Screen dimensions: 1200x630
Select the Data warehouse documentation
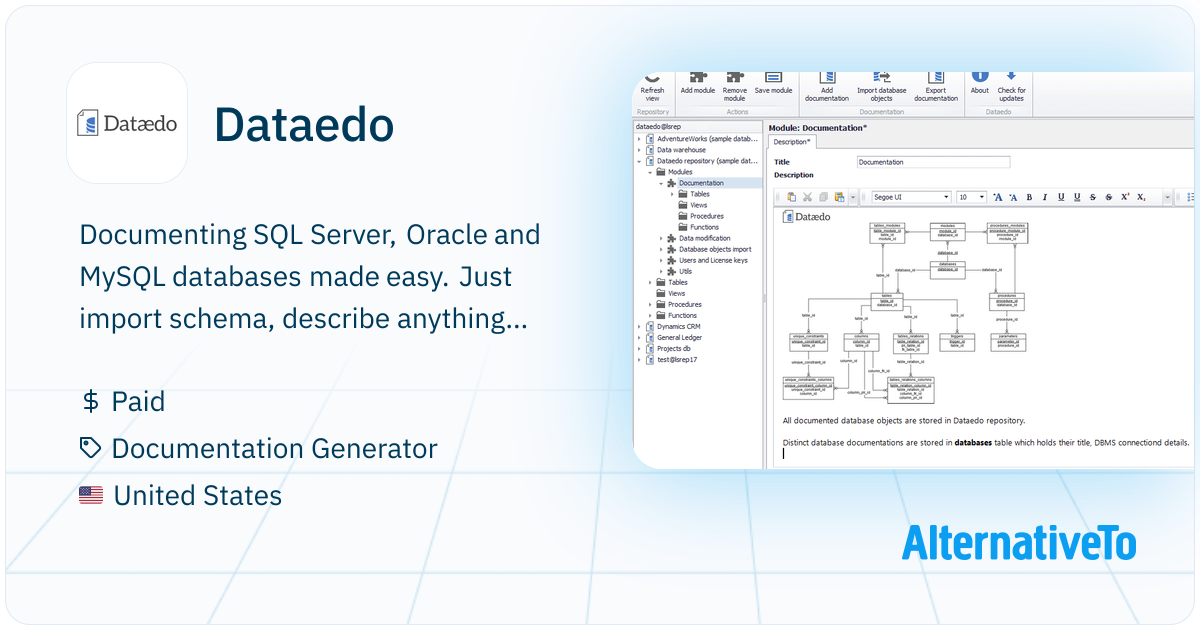tap(681, 150)
